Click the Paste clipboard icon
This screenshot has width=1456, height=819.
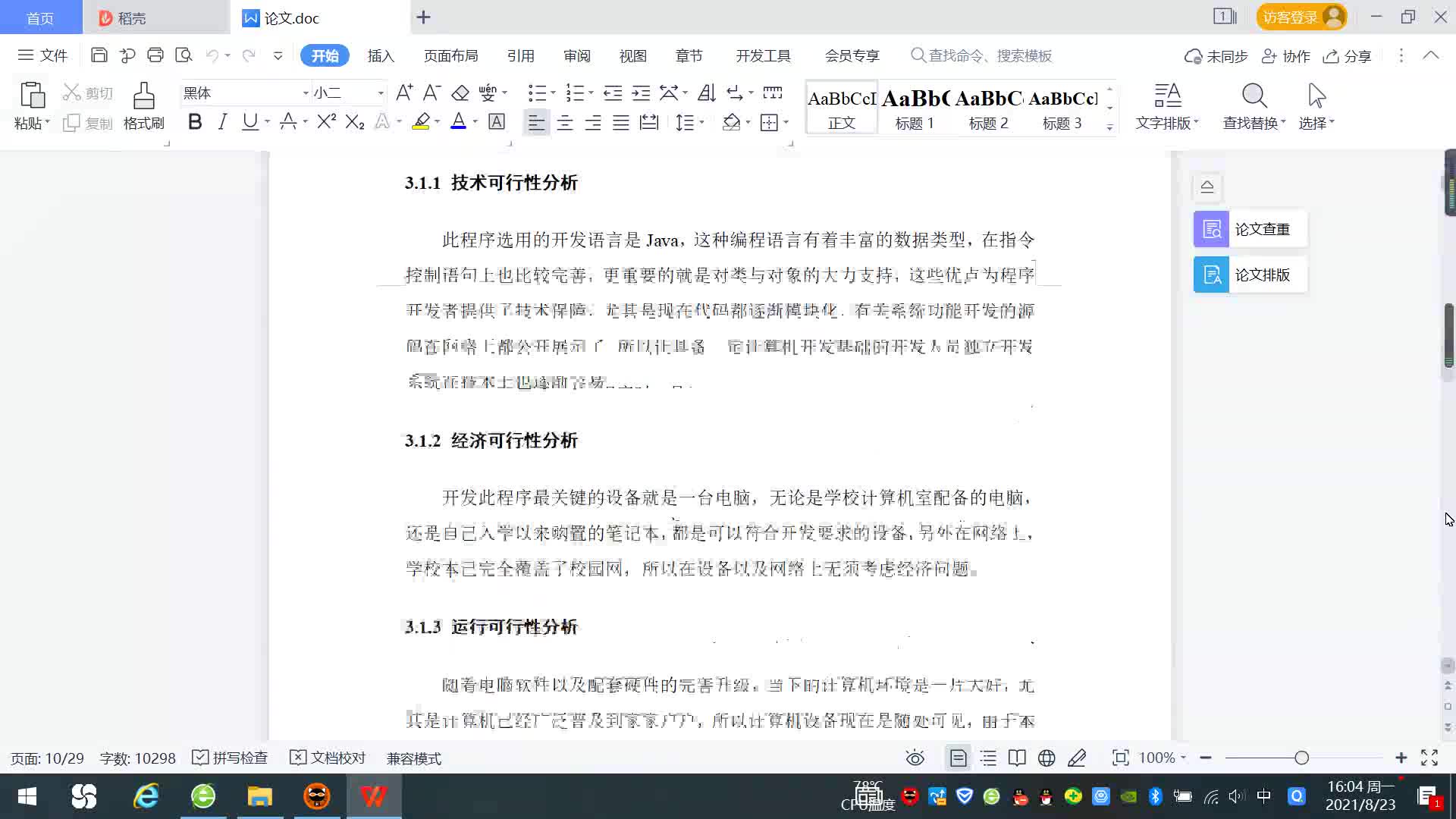tap(32, 96)
